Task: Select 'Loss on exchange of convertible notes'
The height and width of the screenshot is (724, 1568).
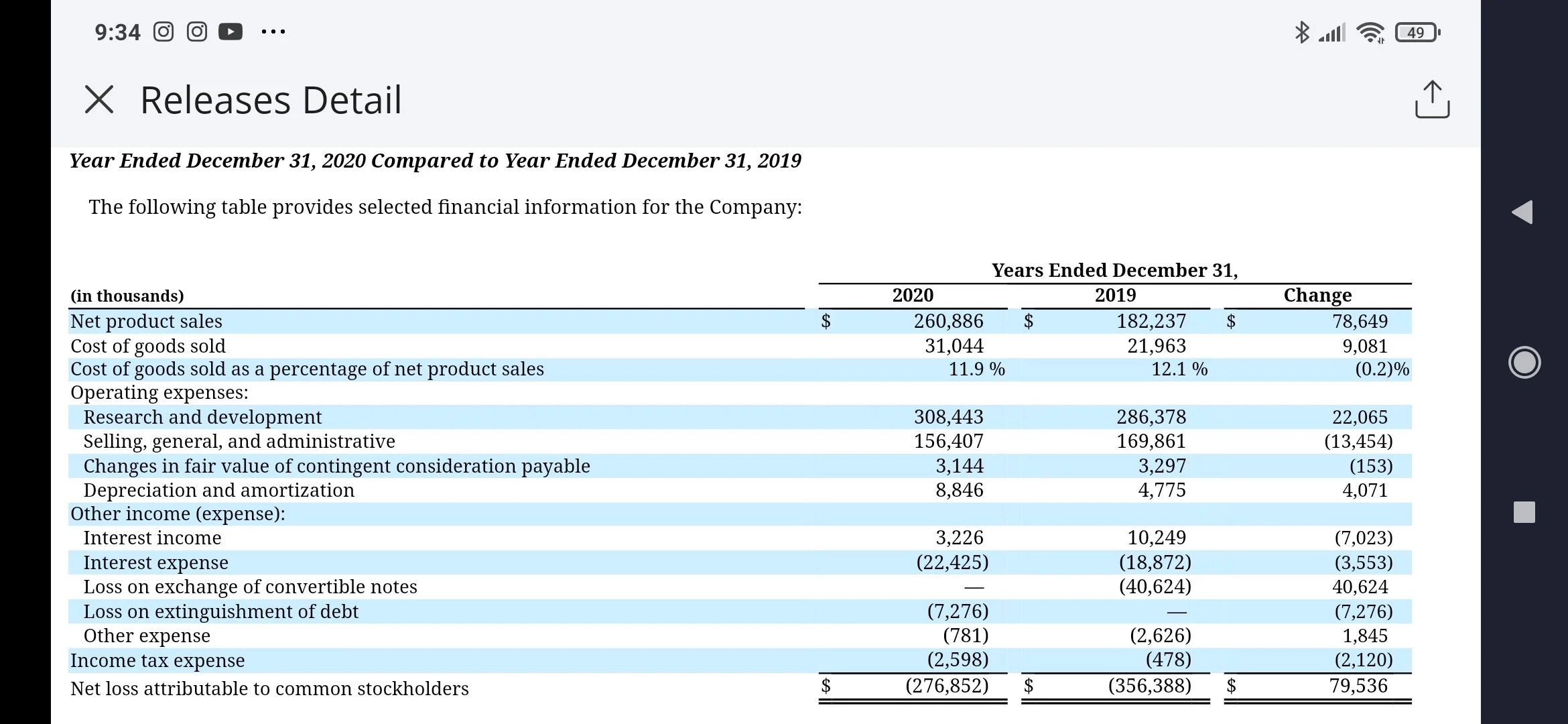Action: click(x=250, y=587)
